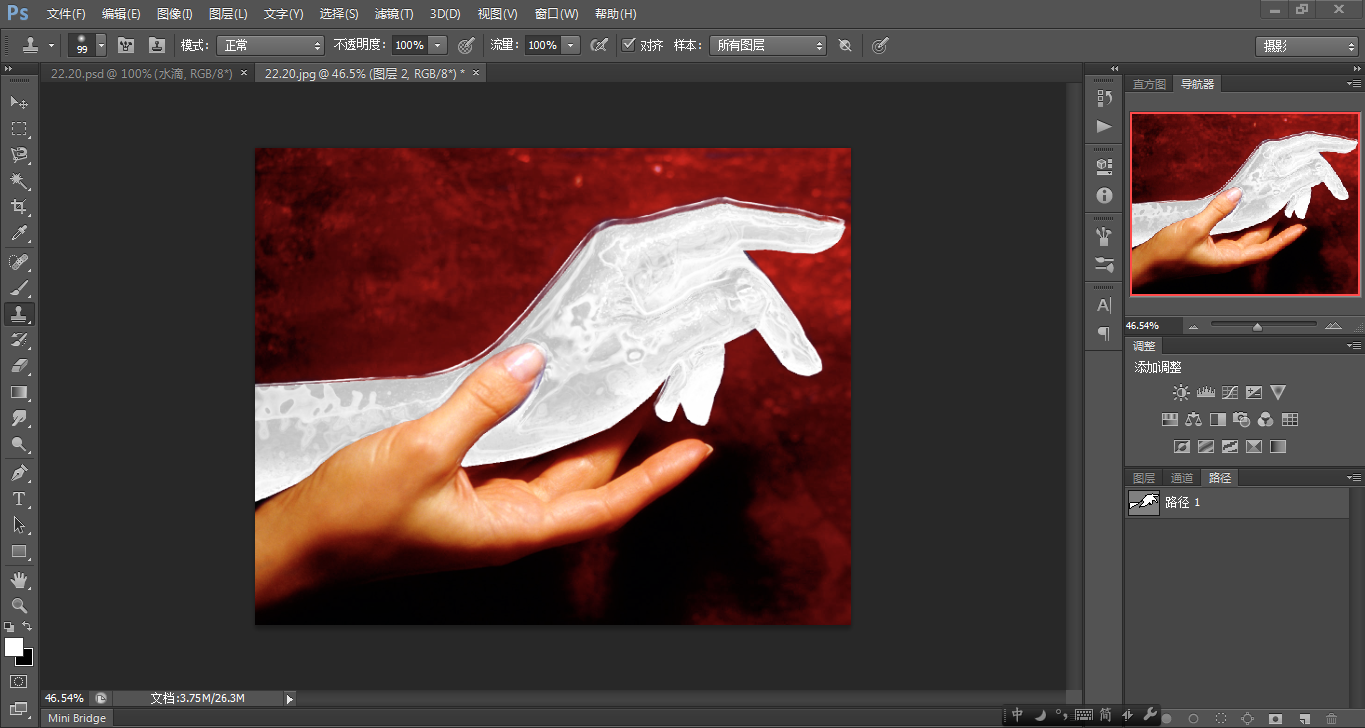Open the 样本 sample layers dropdown
The height and width of the screenshot is (728, 1365).
(767, 45)
